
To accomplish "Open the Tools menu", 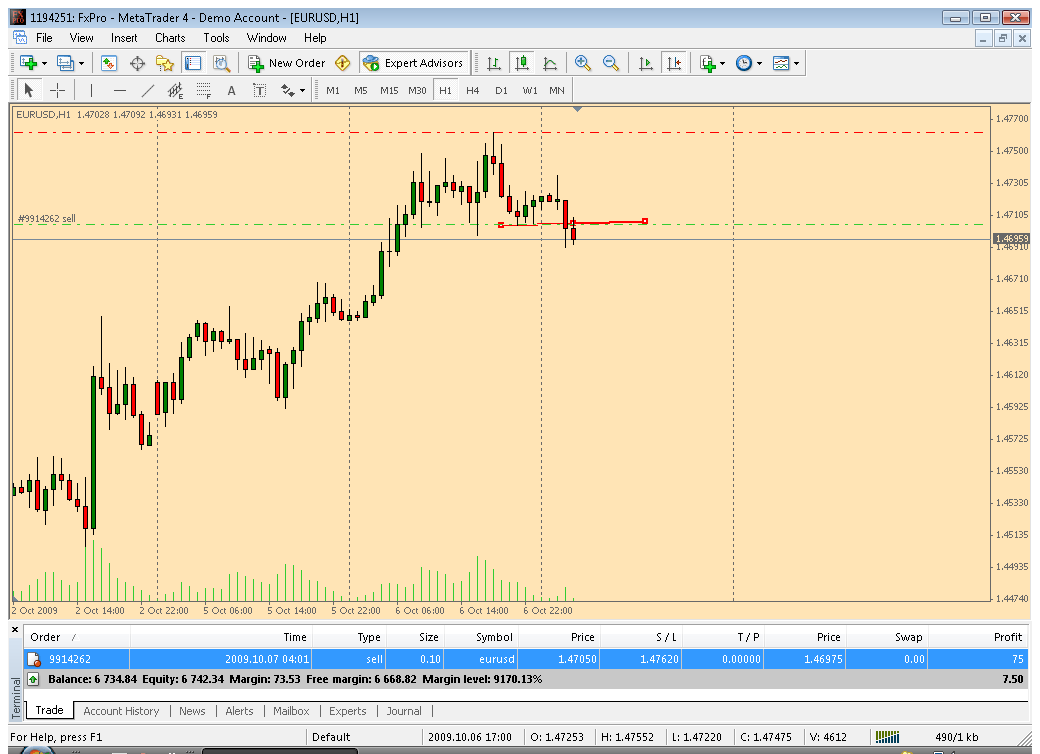I will pos(216,38).
